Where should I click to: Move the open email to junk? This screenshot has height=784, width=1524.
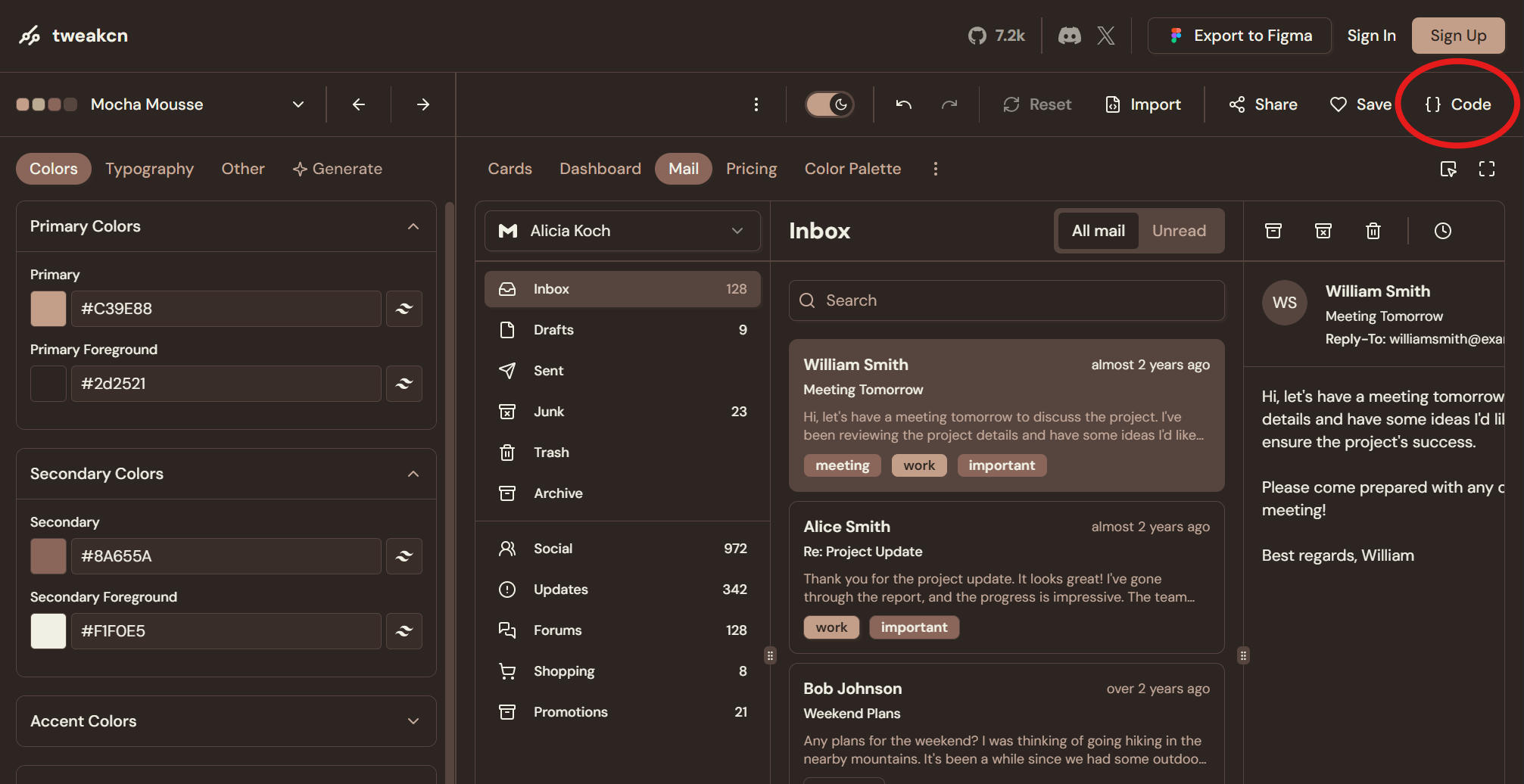click(1323, 231)
